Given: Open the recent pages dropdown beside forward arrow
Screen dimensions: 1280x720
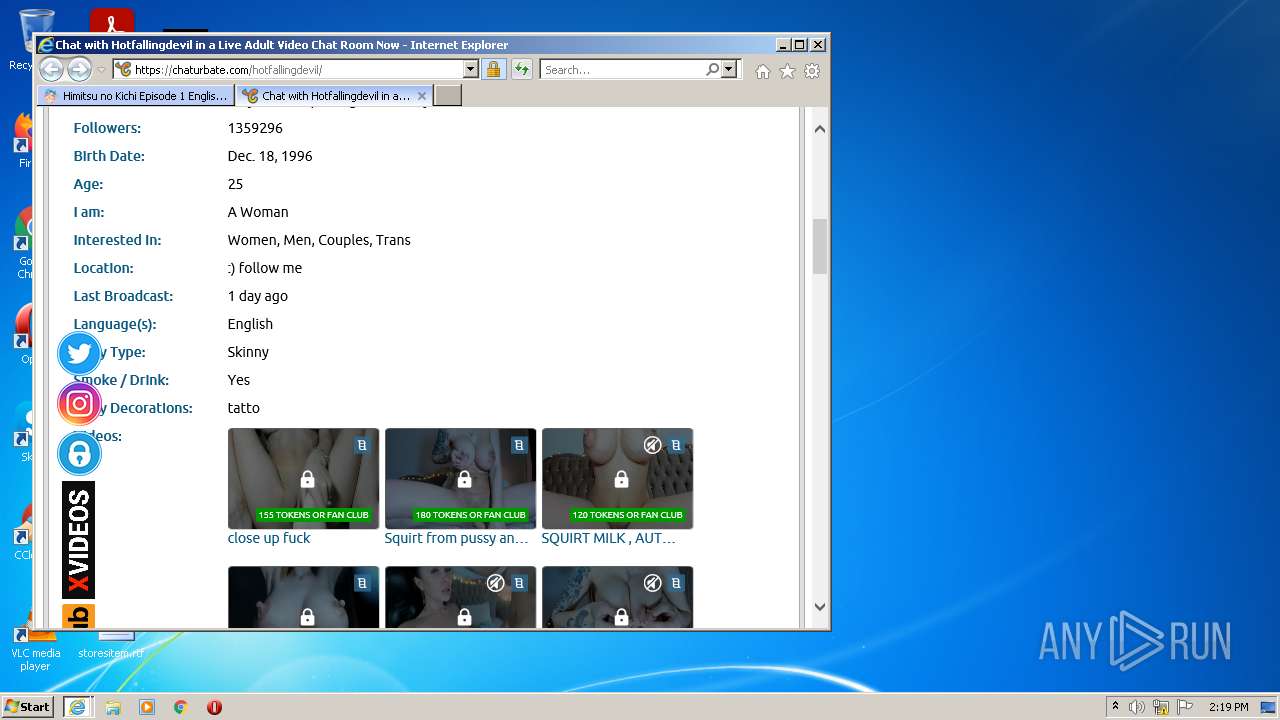Looking at the screenshot, I should click(x=101, y=70).
